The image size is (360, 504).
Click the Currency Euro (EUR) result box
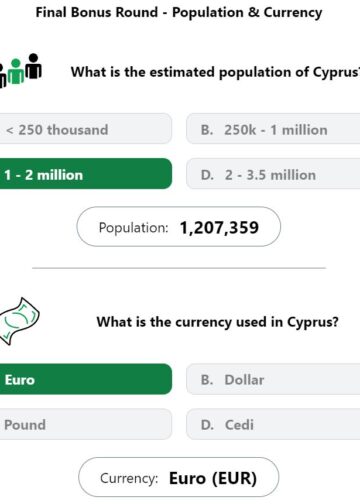point(179,477)
